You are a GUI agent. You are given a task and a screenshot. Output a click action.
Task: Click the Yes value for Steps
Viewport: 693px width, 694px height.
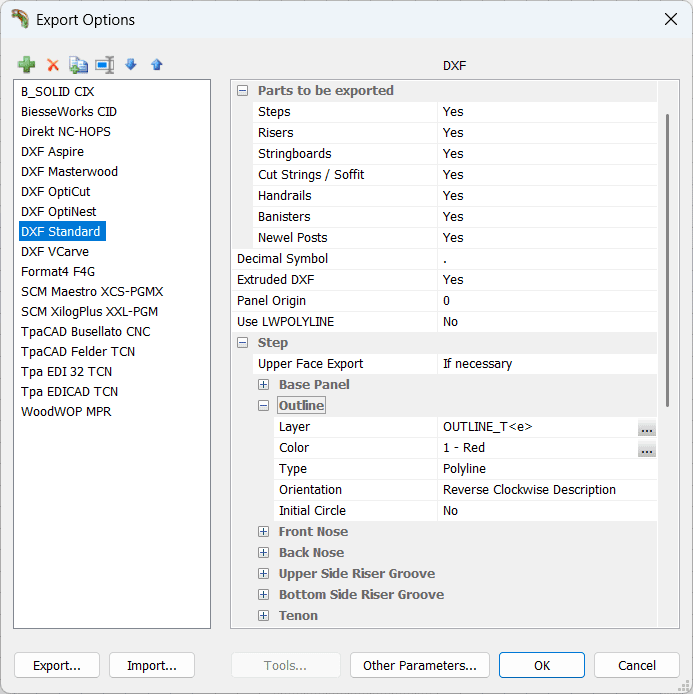(547, 112)
